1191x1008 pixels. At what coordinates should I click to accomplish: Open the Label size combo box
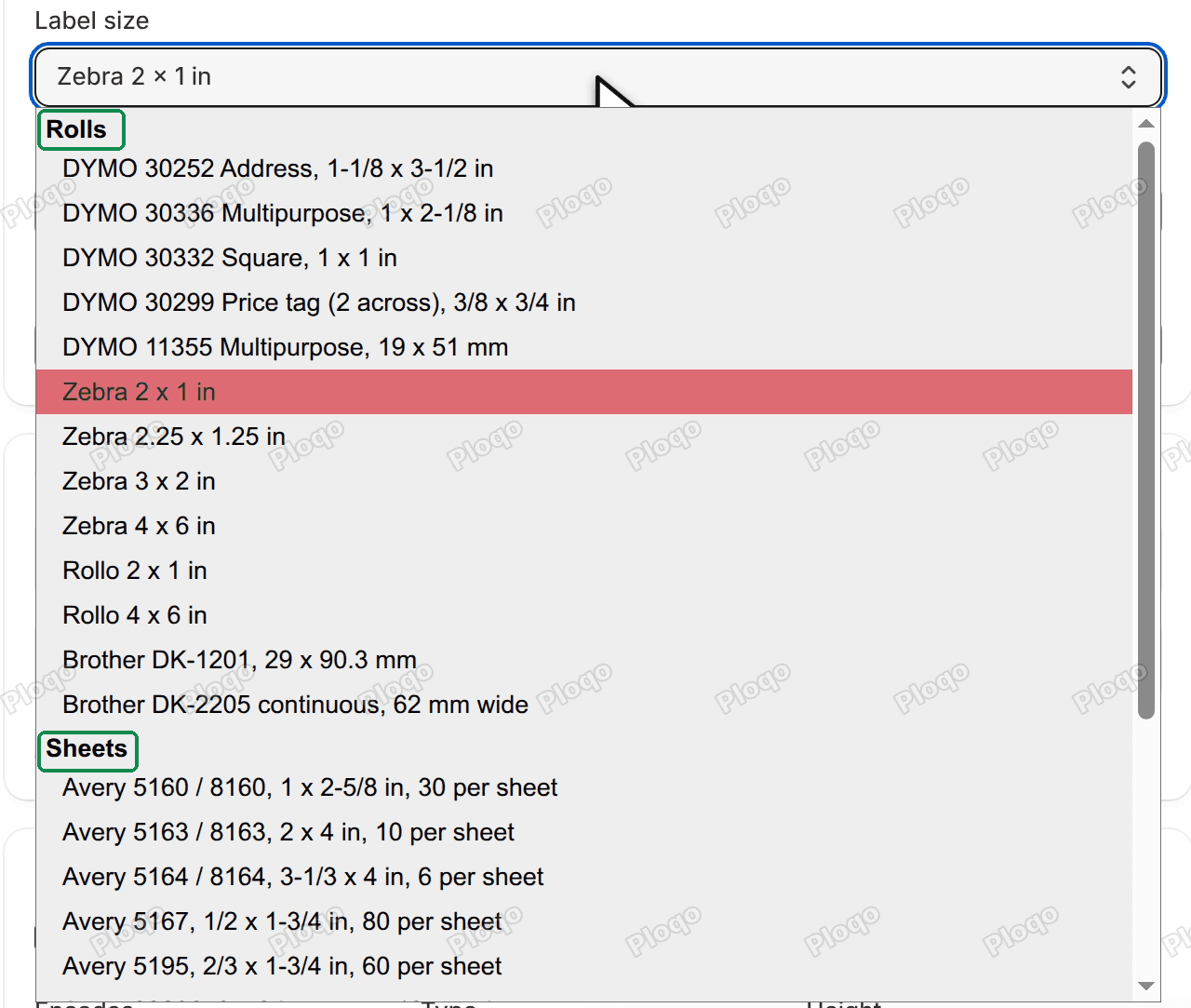pyautogui.click(x=597, y=76)
